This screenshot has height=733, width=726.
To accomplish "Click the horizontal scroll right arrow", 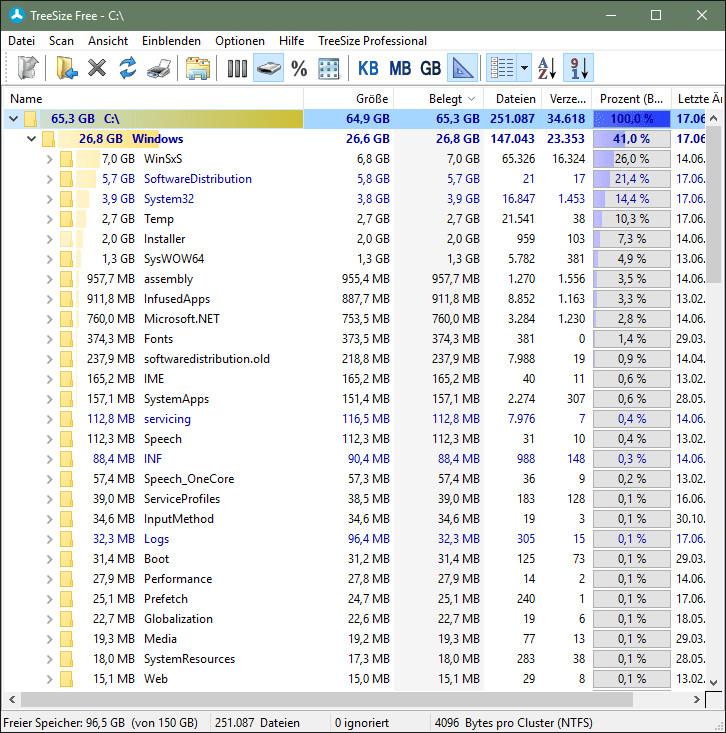I will [x=697, y=699].
